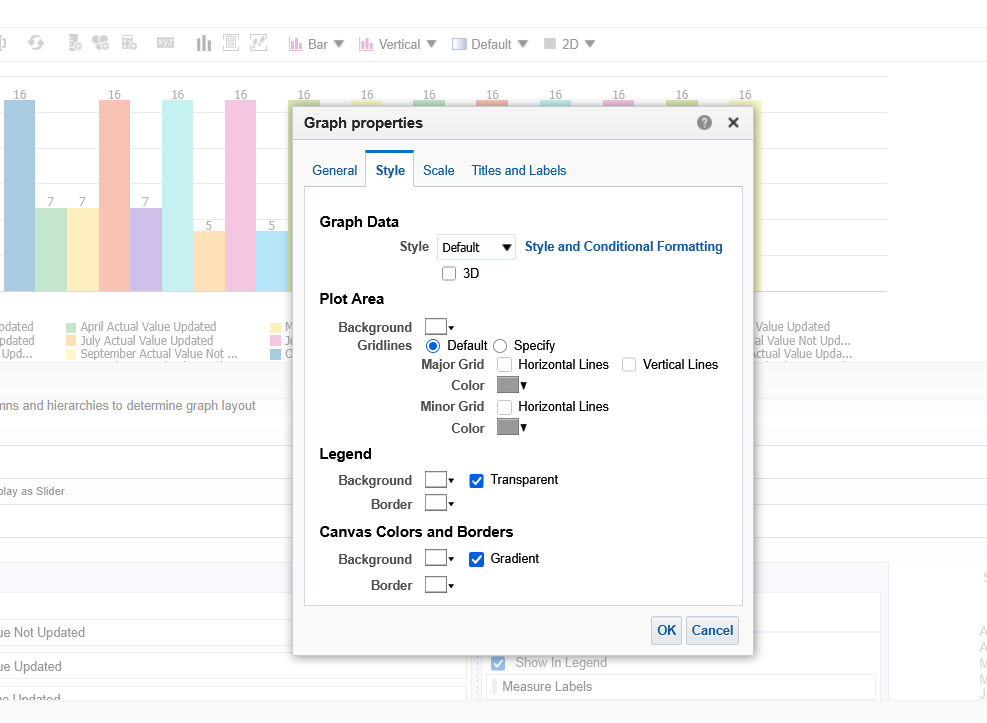Open the Default style toolbar dropdown
Screen dimensions: 987x723
tap(523, 44)
